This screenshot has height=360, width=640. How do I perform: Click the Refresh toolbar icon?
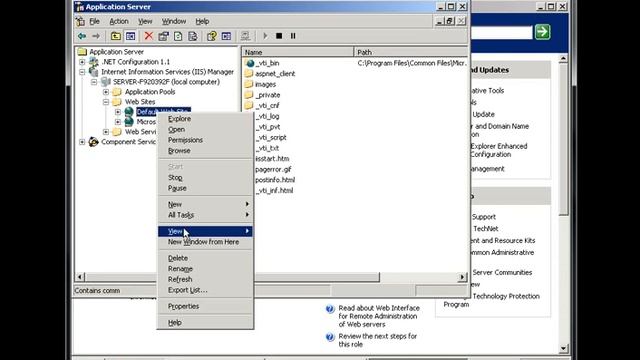178,36
